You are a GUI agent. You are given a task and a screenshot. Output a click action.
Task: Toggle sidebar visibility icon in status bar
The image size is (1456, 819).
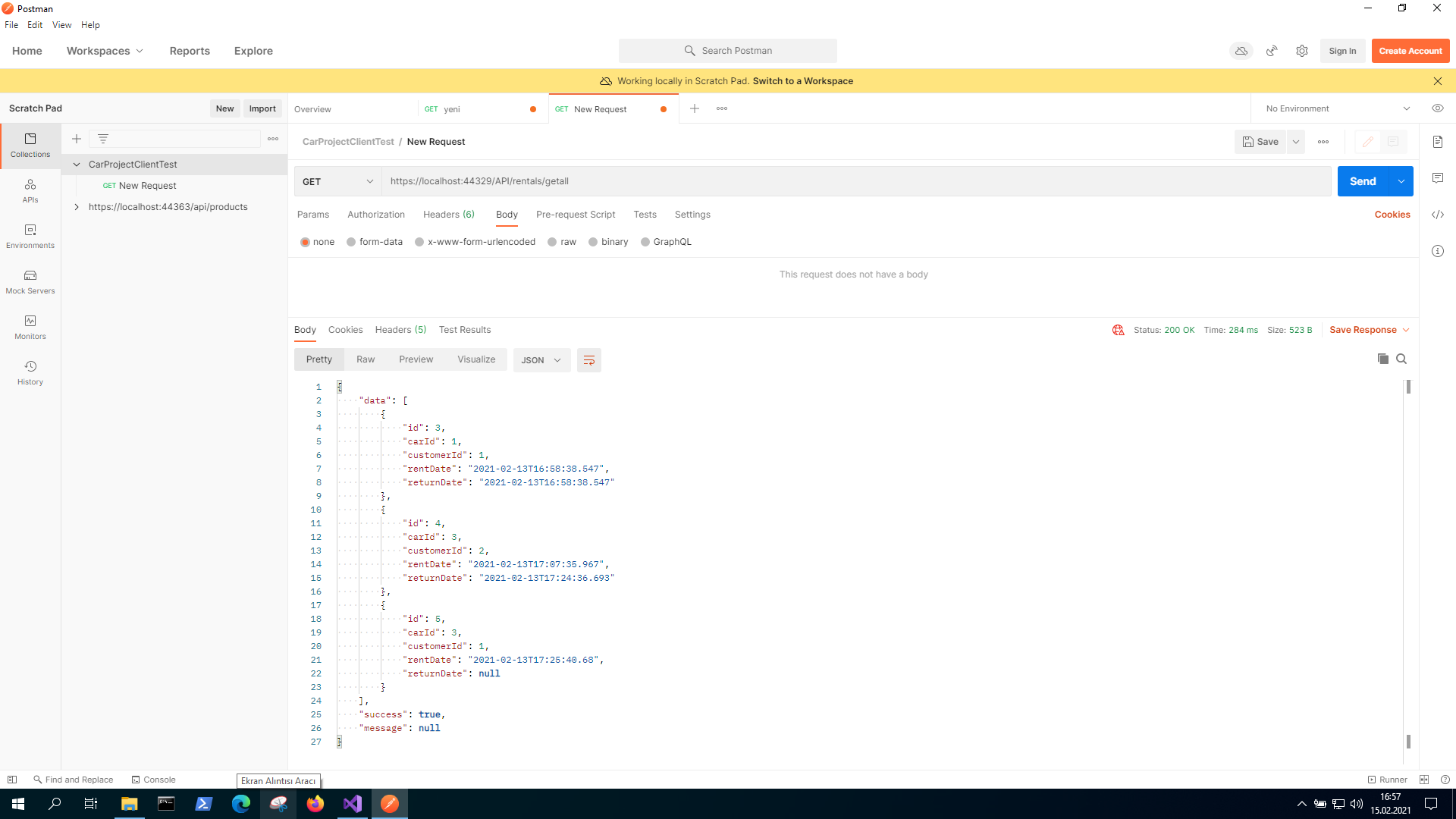12,780
